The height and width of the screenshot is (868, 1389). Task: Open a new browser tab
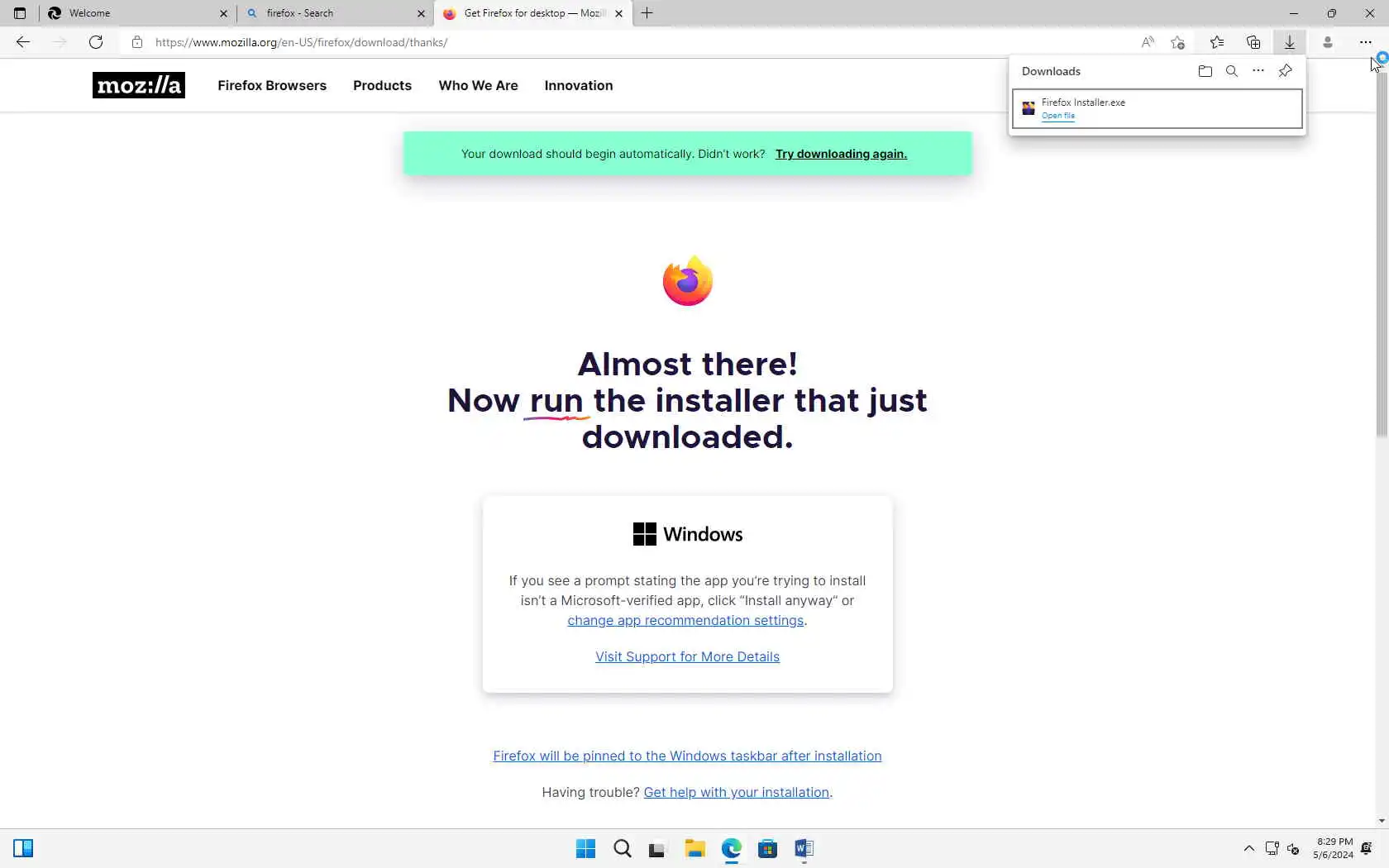coord(647,13)
